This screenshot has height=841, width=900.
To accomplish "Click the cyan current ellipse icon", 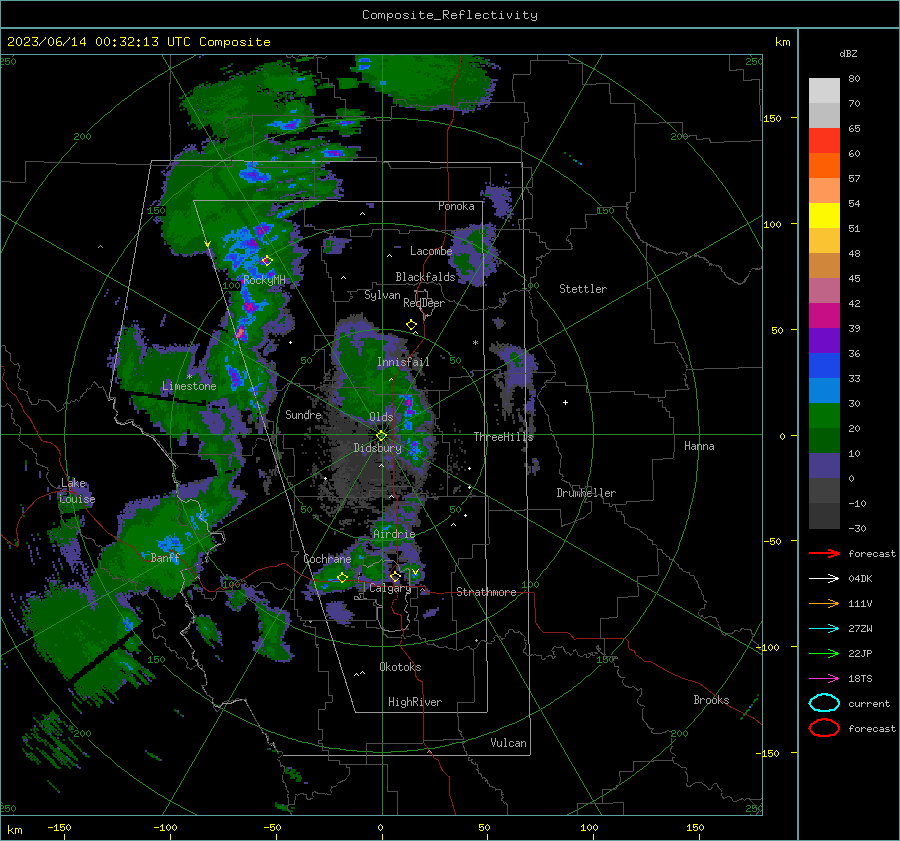I will pyautogui.click(x=824, y=703).
